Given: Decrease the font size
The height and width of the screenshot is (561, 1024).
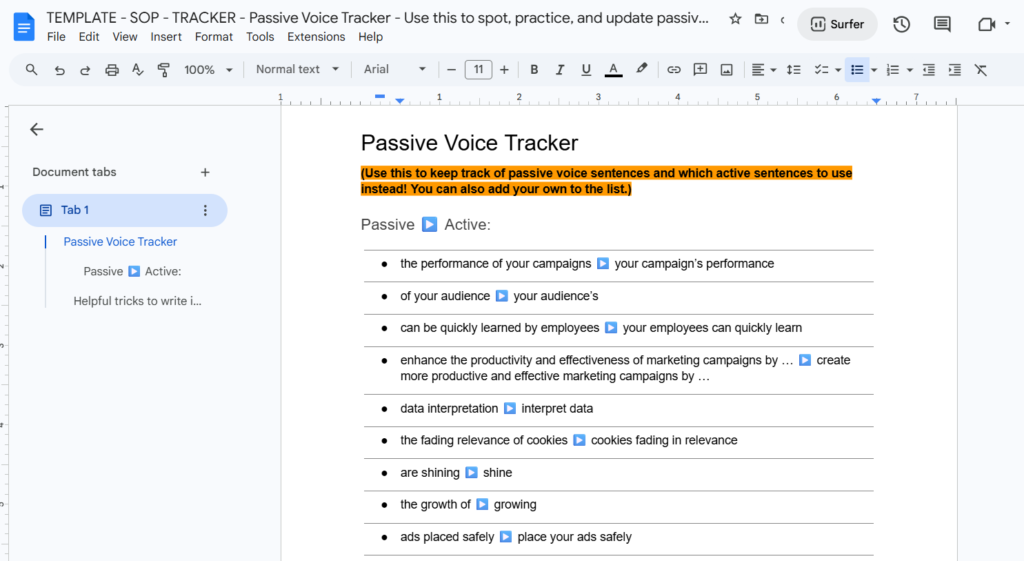Looking at the screenshot, I should 451,70.
